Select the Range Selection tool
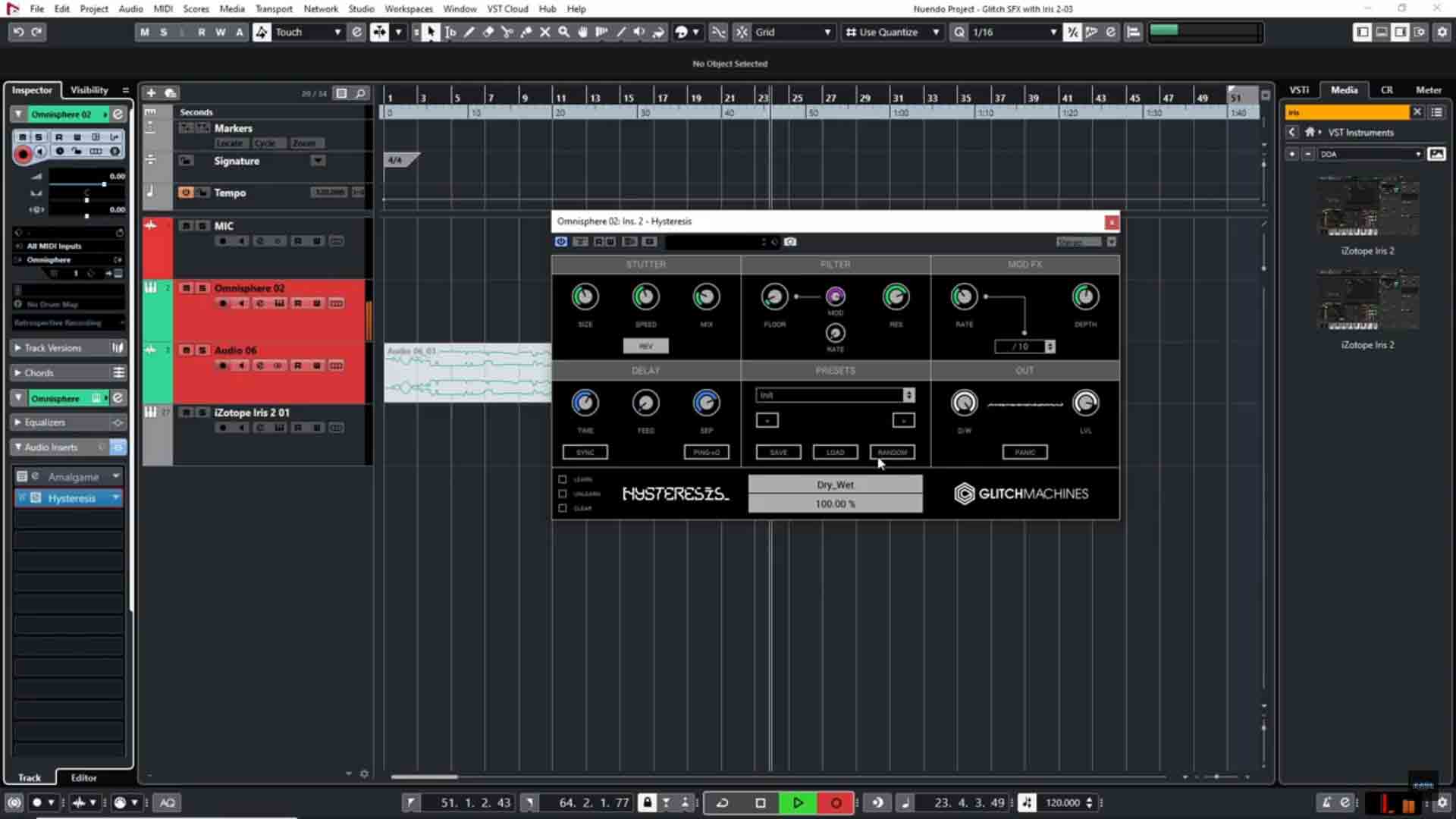The height and width of the screenshot is (819, 1456). pos(450,32)
